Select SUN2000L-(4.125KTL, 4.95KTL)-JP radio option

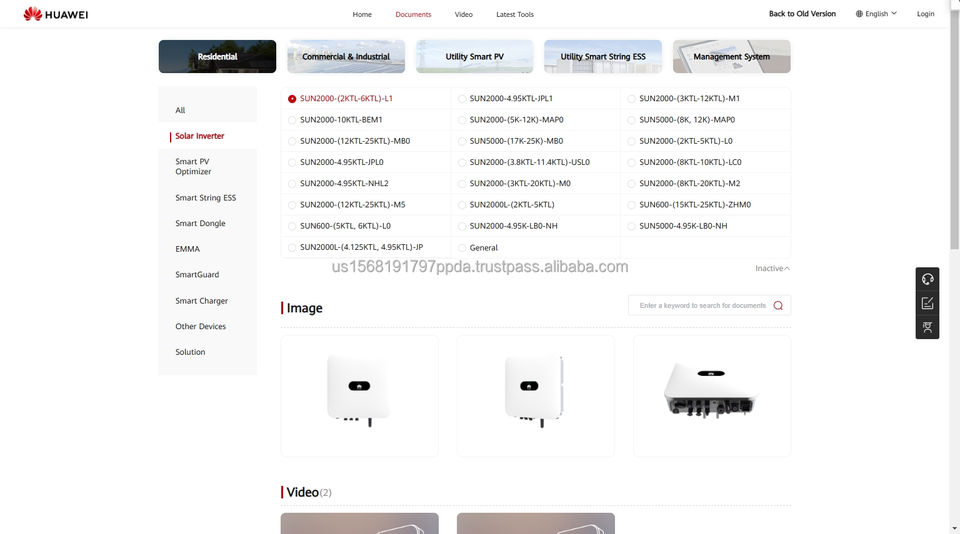tap(292, 247)
